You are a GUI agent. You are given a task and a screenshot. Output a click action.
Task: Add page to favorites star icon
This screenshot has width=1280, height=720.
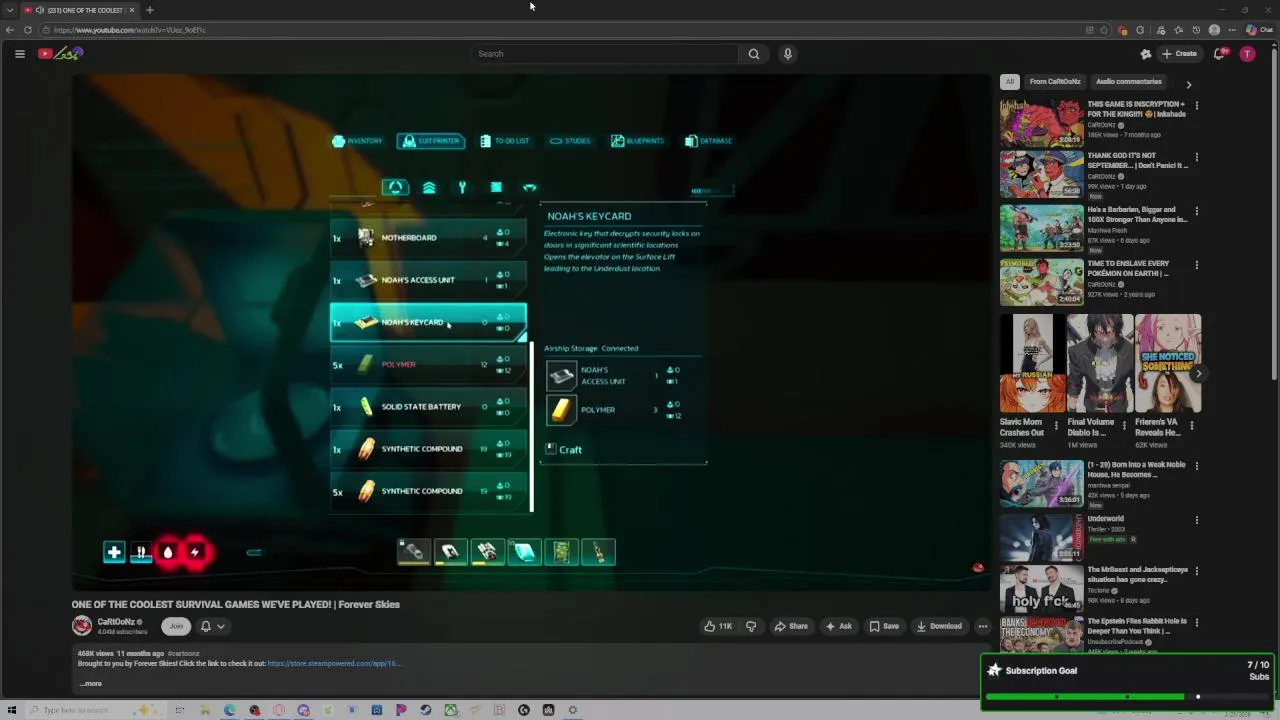click(x=1104, y=30)
